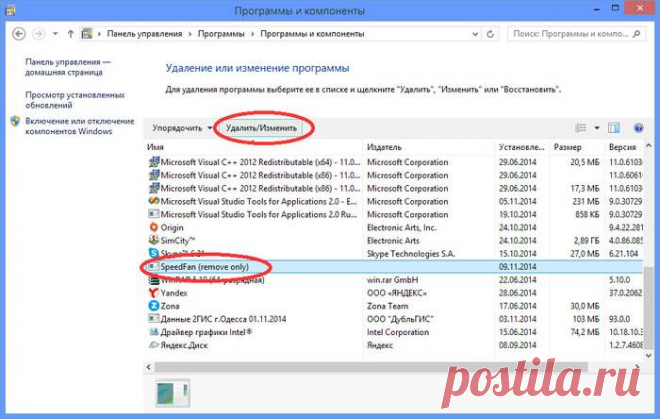This screenshot has width=660, height=419.
Task: Select the Yandex program icon
Action: click(x=154, y=293)
